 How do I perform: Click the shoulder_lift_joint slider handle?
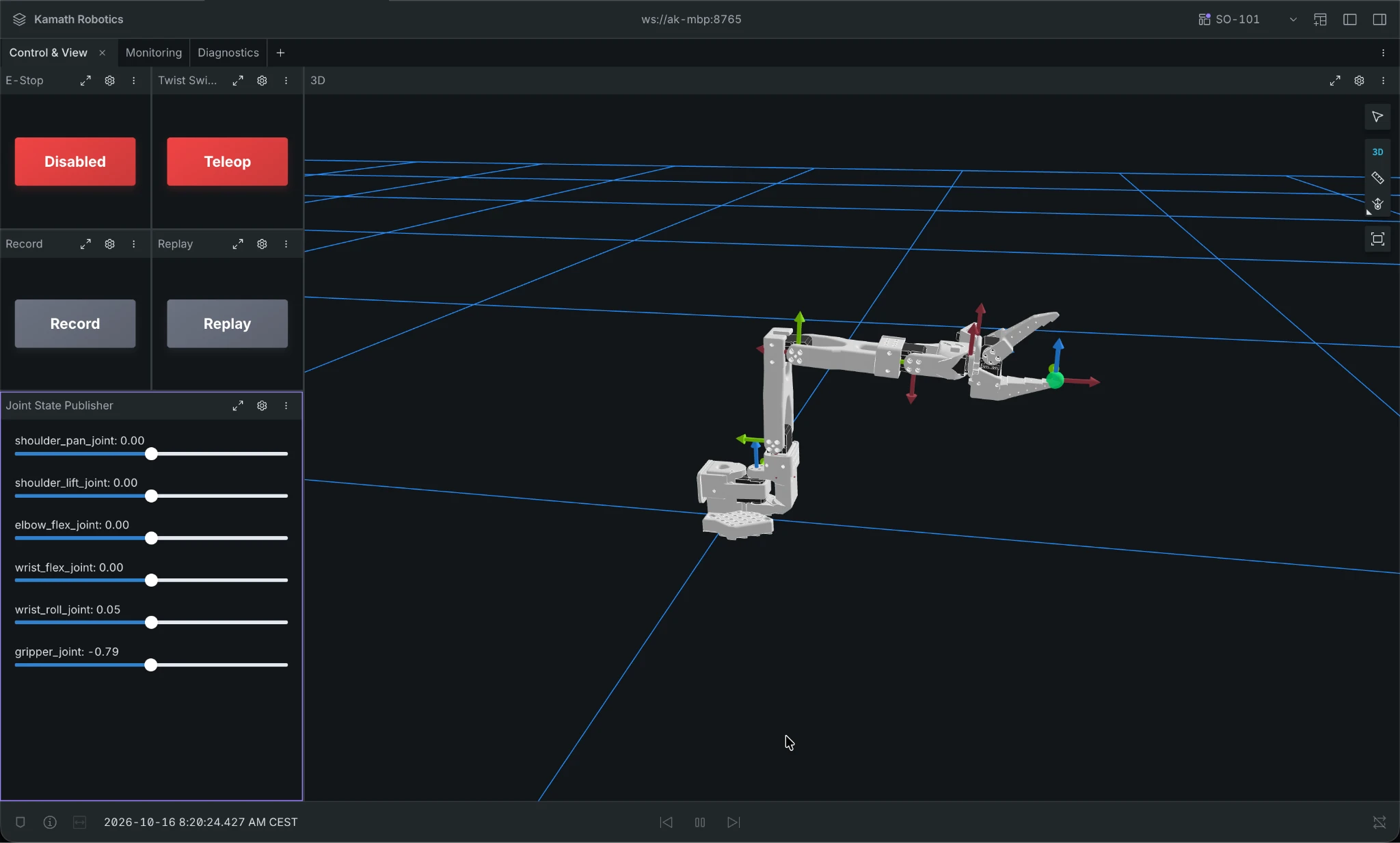151,496
